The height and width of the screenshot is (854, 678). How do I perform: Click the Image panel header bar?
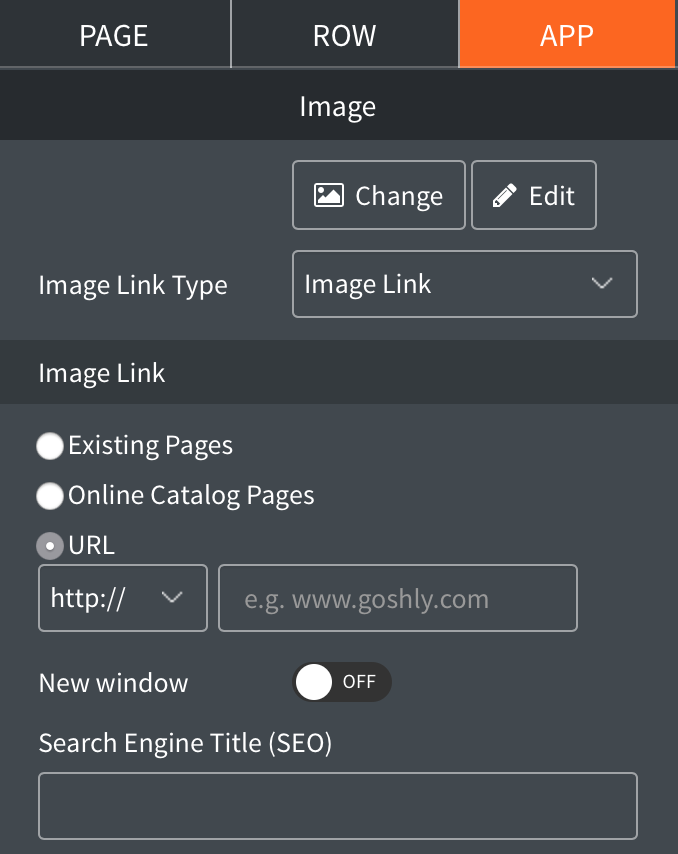(338, 106)
